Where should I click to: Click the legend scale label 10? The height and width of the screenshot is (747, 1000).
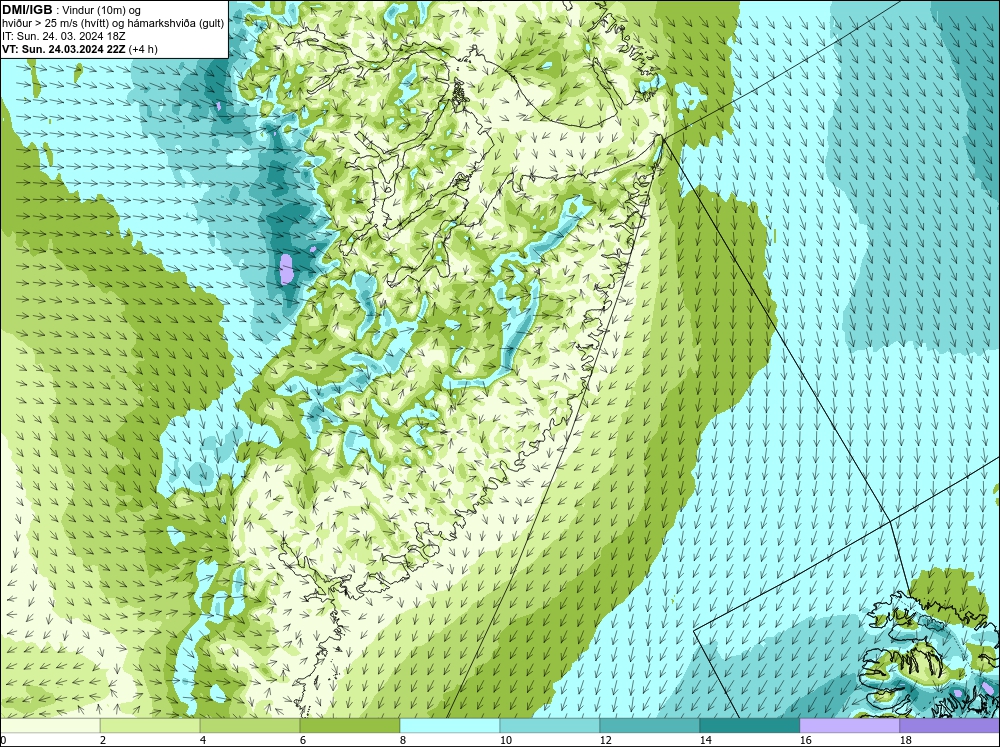click(x=505, y=740)
